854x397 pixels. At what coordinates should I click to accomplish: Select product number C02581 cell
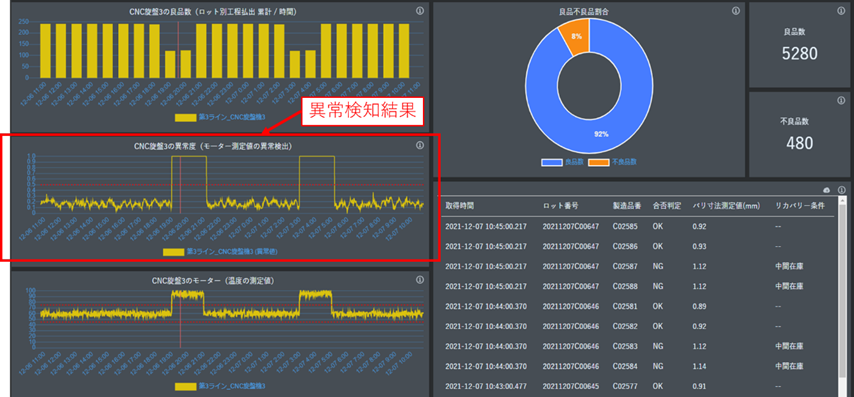pos(624,306)
